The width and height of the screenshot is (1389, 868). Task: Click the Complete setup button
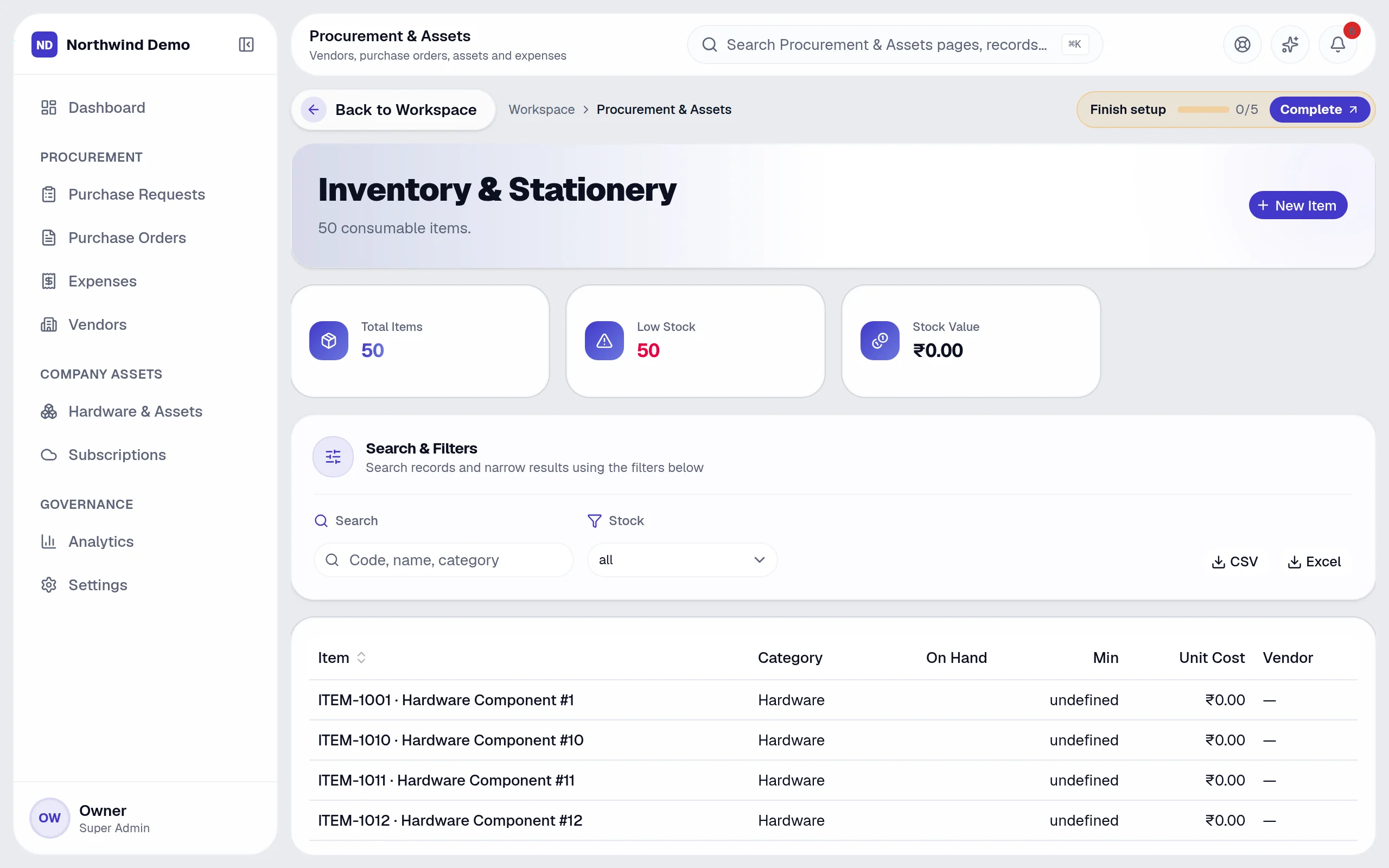coord(1319,109)
